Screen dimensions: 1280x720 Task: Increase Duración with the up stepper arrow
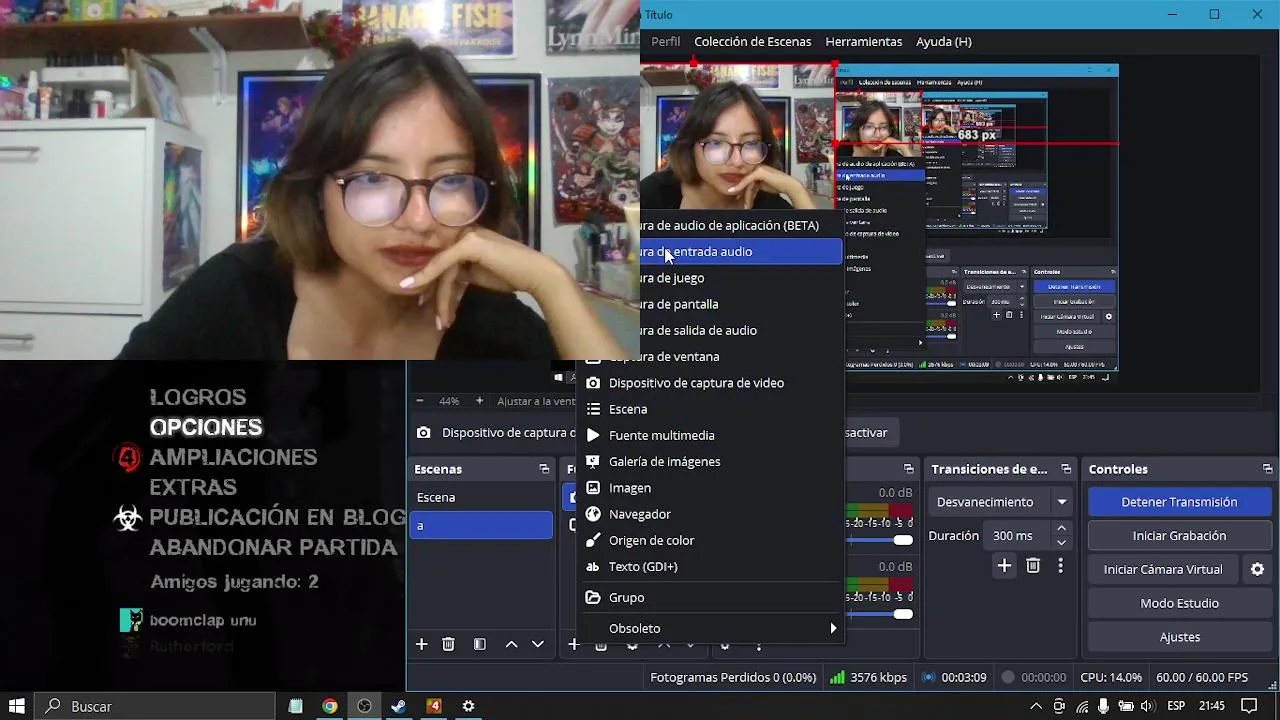(1062, 529)
